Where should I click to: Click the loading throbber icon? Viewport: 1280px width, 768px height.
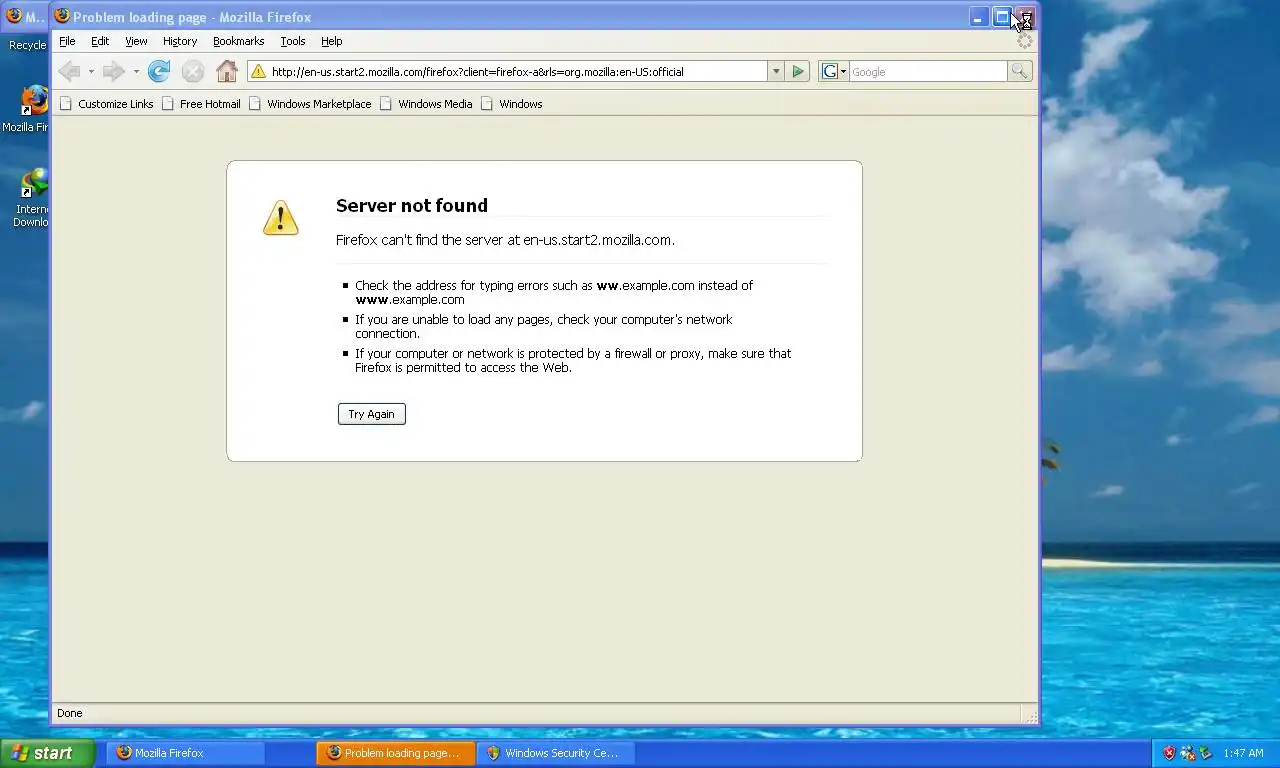click(1024, 41)
